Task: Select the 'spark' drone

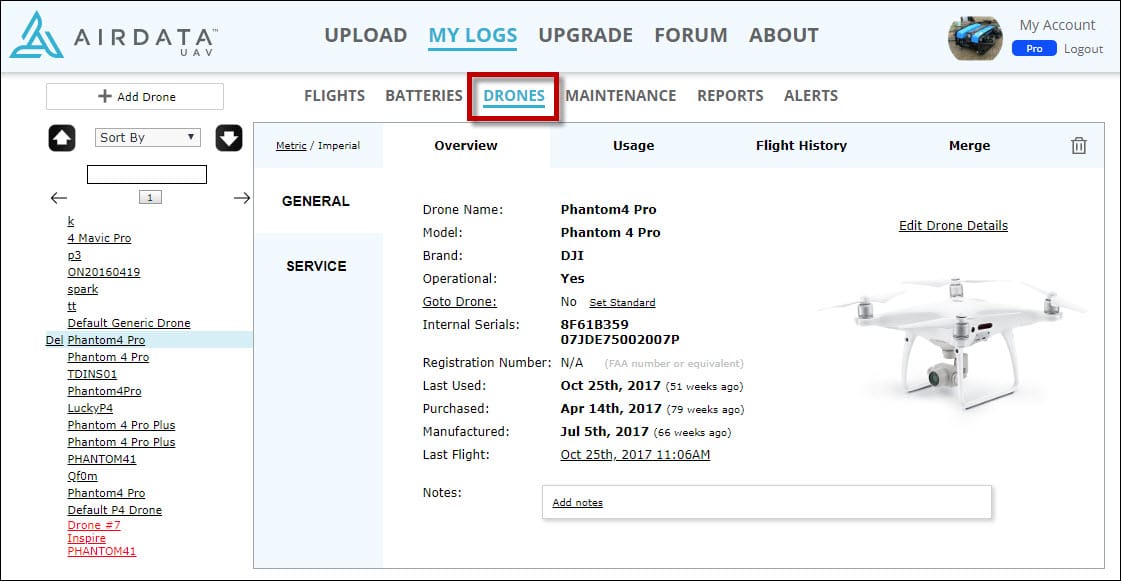Action: (x=83, y=289)
